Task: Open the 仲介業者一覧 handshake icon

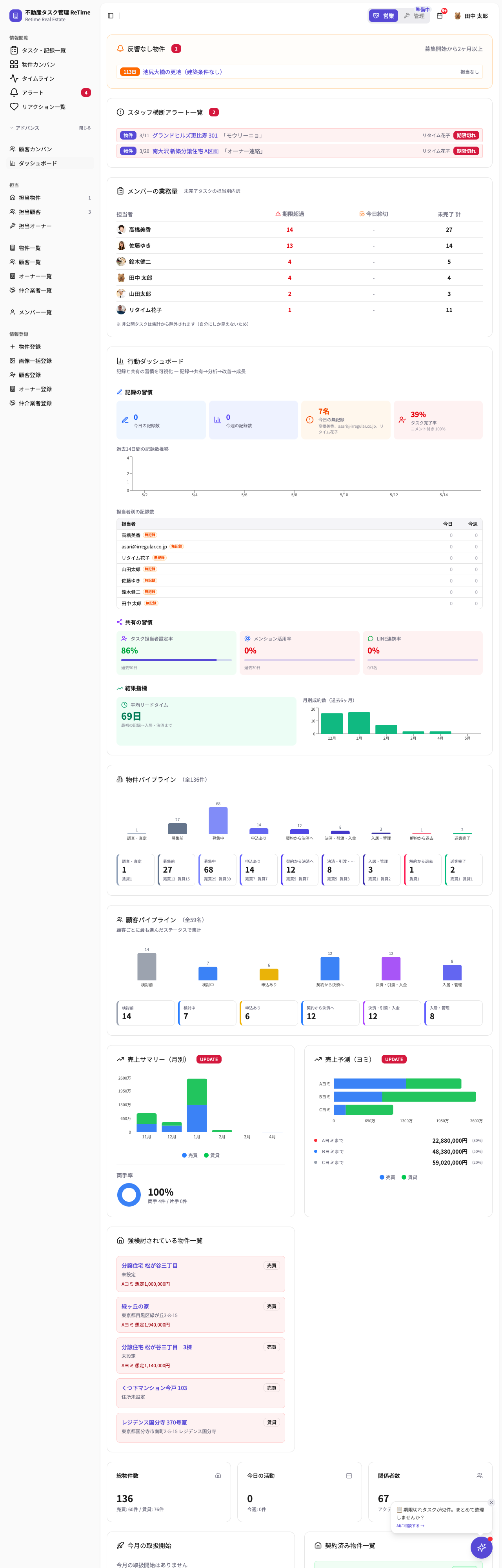Action: tap(12, 290)
